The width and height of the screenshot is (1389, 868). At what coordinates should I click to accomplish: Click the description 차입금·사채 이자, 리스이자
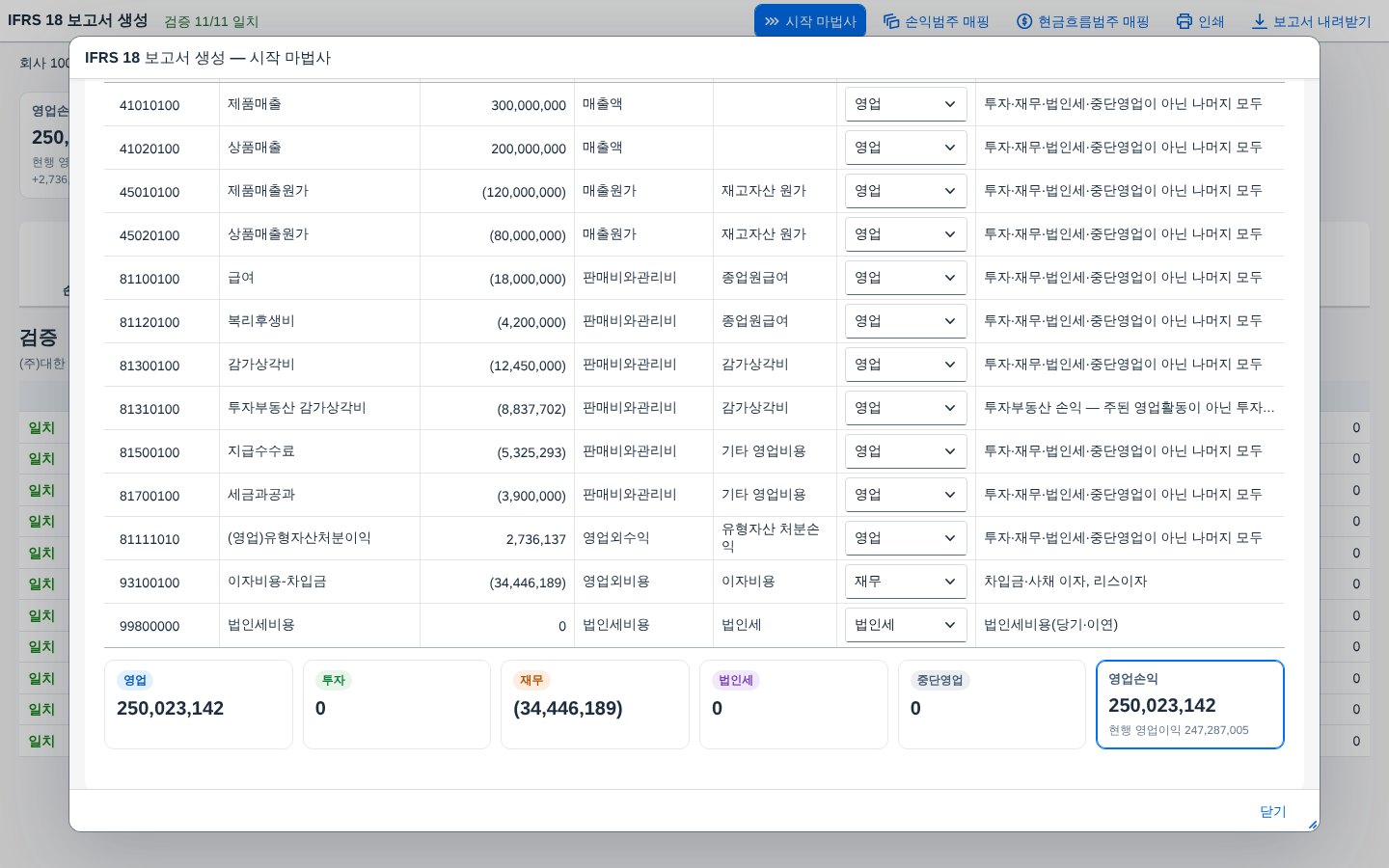click(1066, 582)
